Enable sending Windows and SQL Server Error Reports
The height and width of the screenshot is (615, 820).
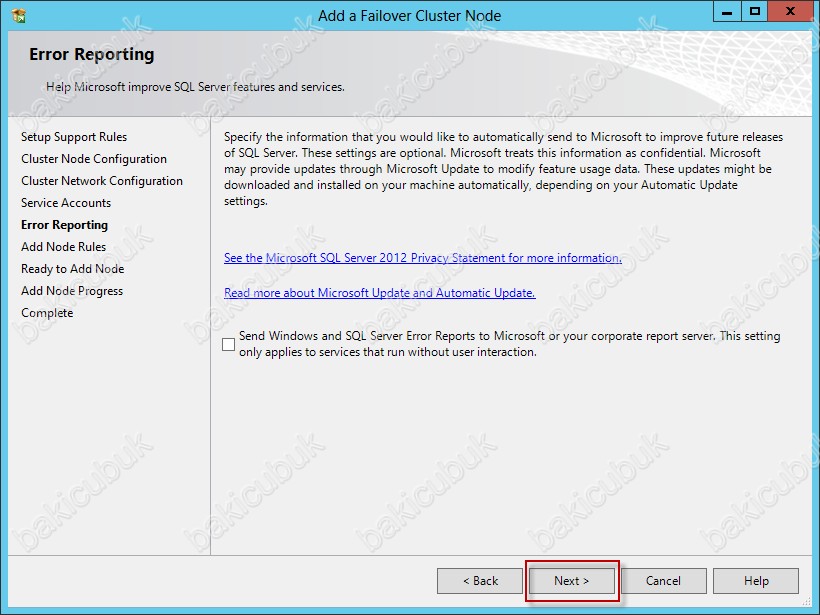[229, 344]
